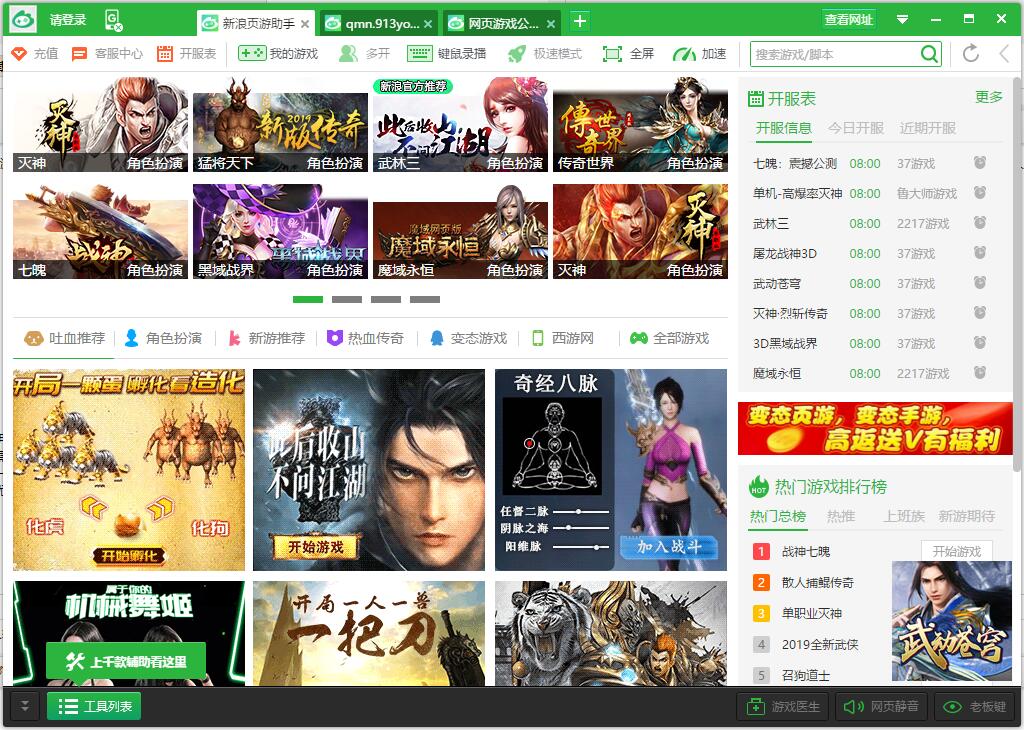Open 客服中心 customer service
Image resolution: width=1024 pixels, height=730 pixels.
tap(100, 56)
